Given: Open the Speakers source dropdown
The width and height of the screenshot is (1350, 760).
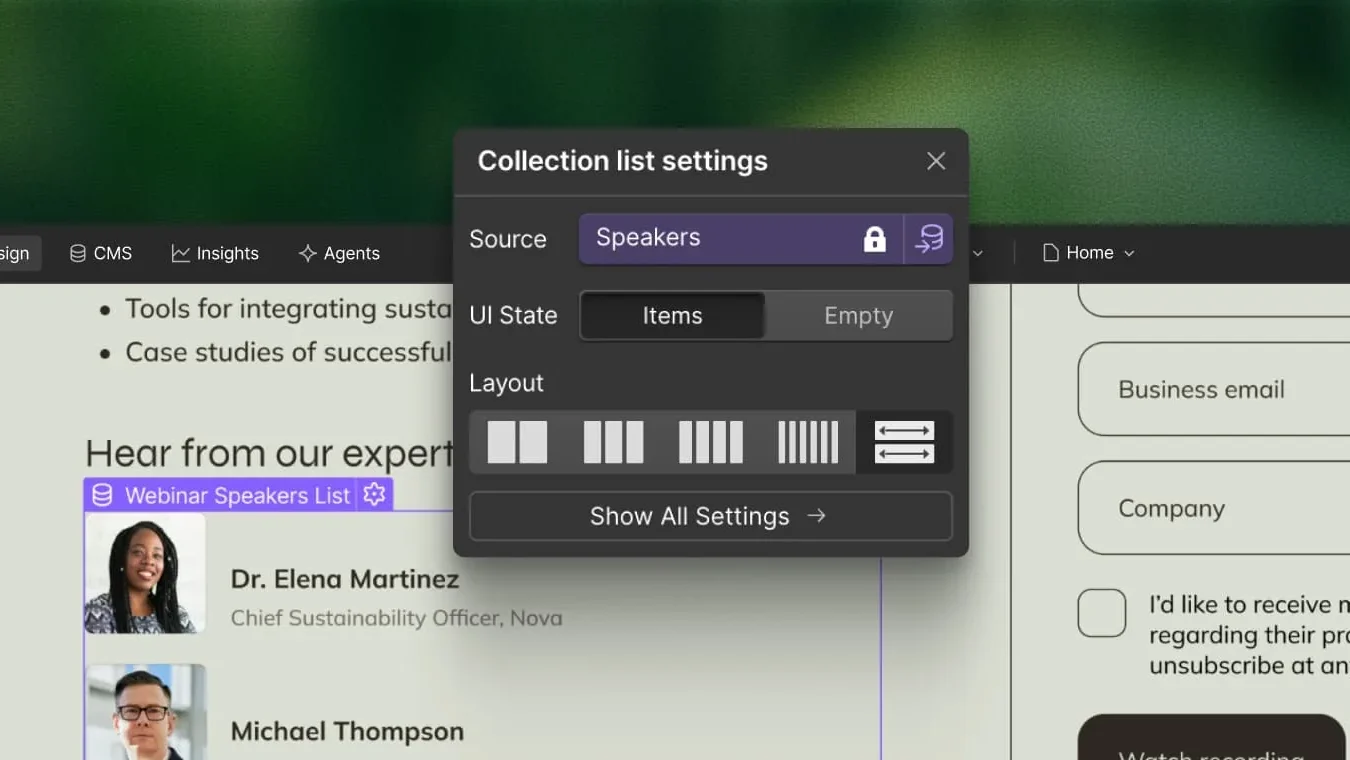Looking at the screenshot, I should tap(740, 239).
